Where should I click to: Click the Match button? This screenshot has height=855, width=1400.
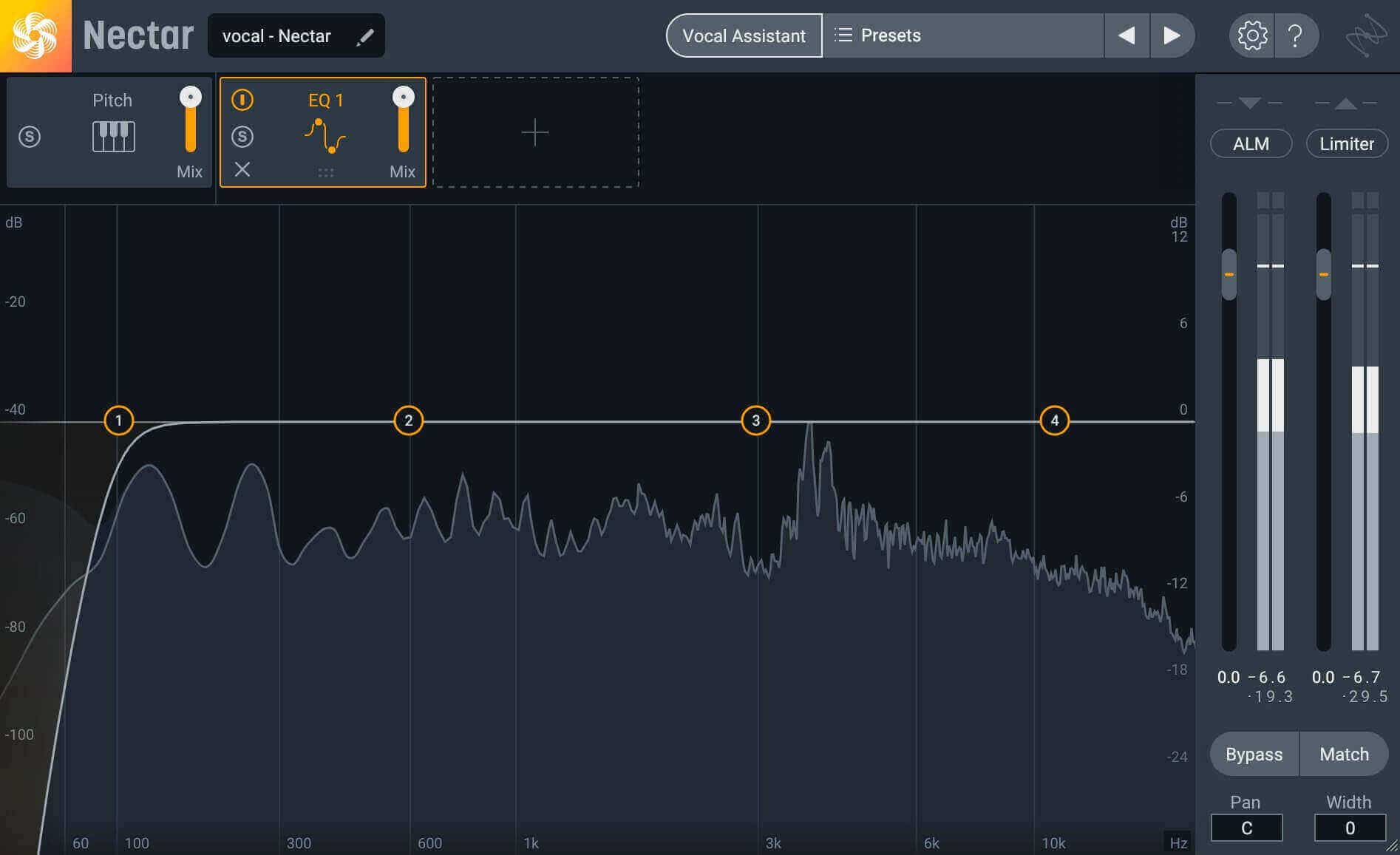coord(1345,754)
